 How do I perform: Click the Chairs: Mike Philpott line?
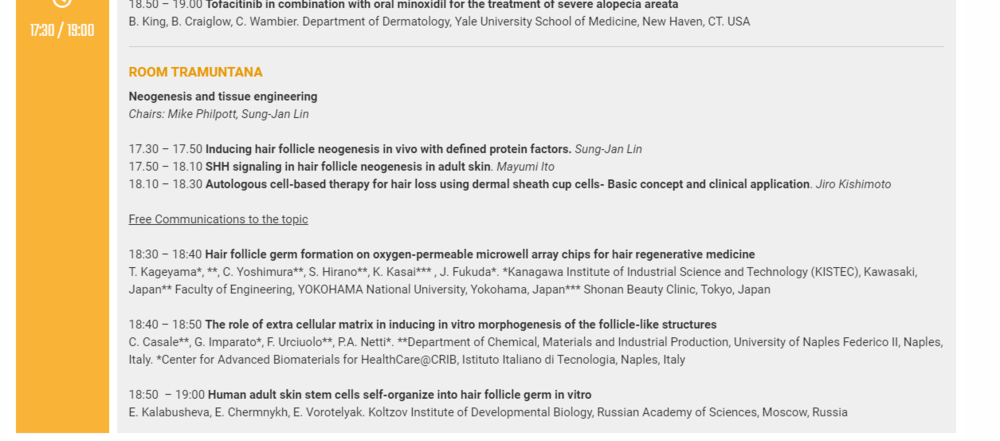pyautogui.click(x=218, y=114)
